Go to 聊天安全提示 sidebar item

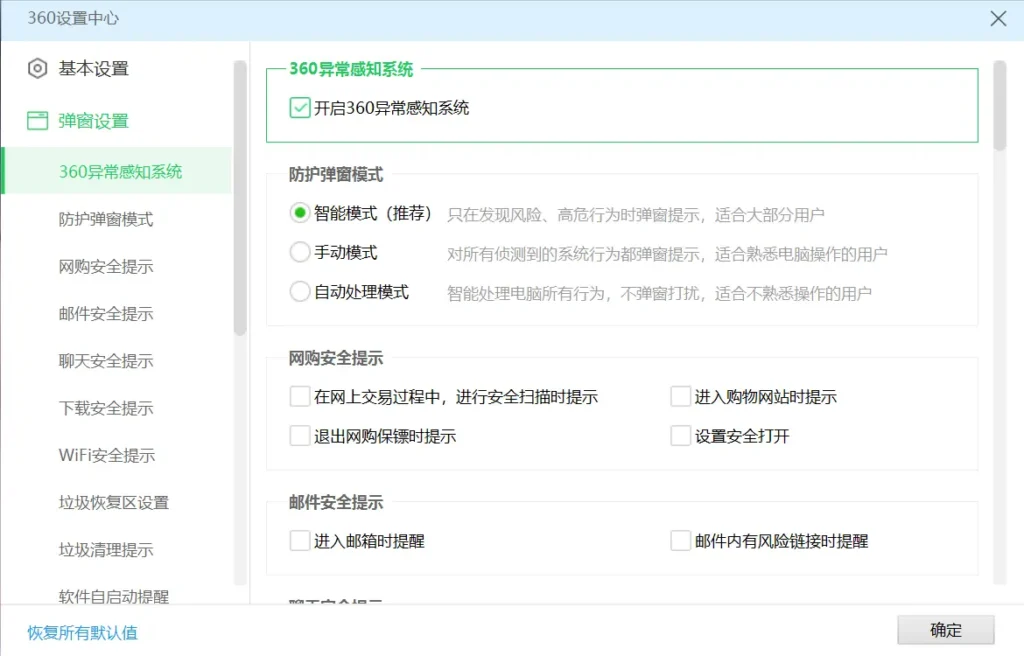(106, 361)
